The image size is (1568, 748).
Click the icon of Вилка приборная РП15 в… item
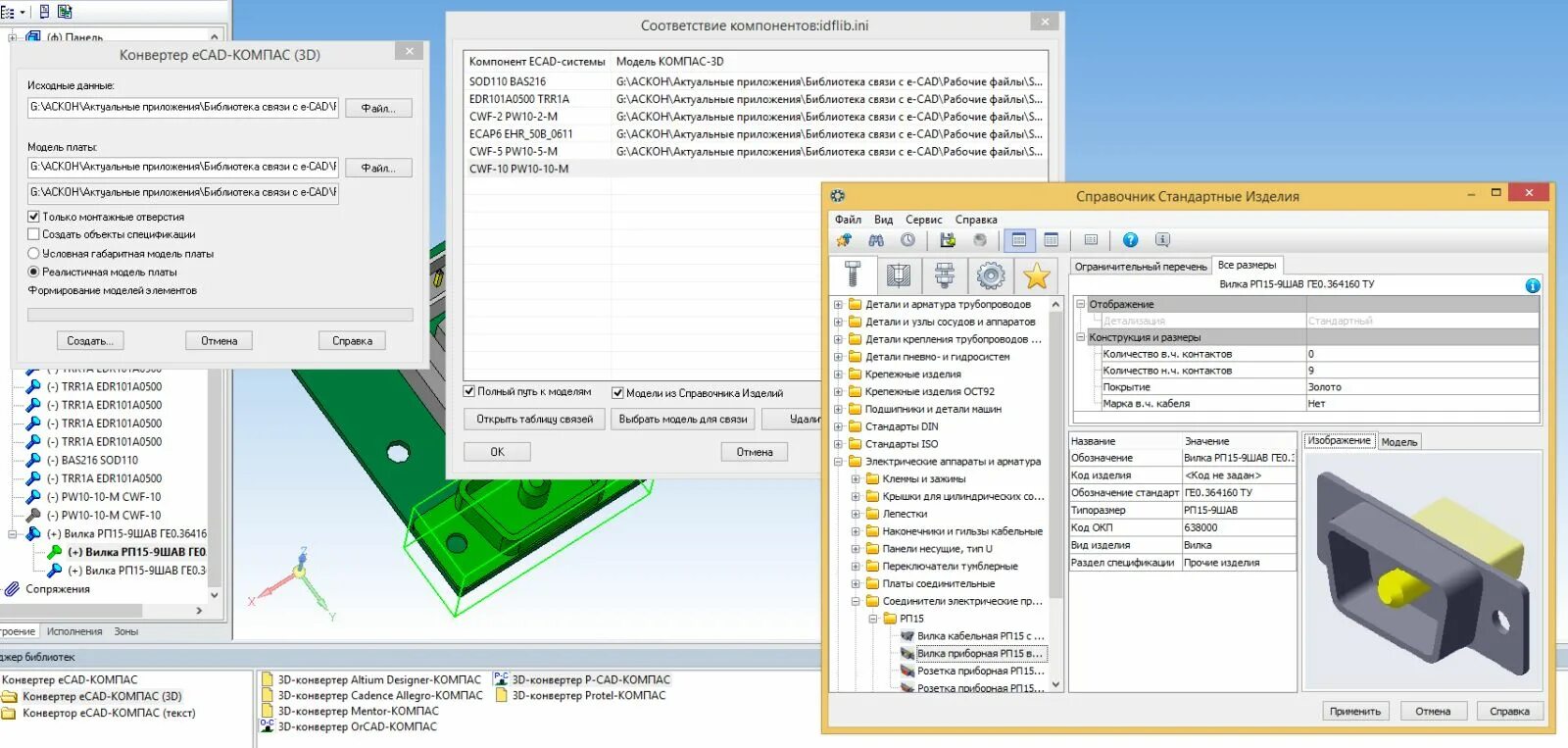(x=907, y=653)
